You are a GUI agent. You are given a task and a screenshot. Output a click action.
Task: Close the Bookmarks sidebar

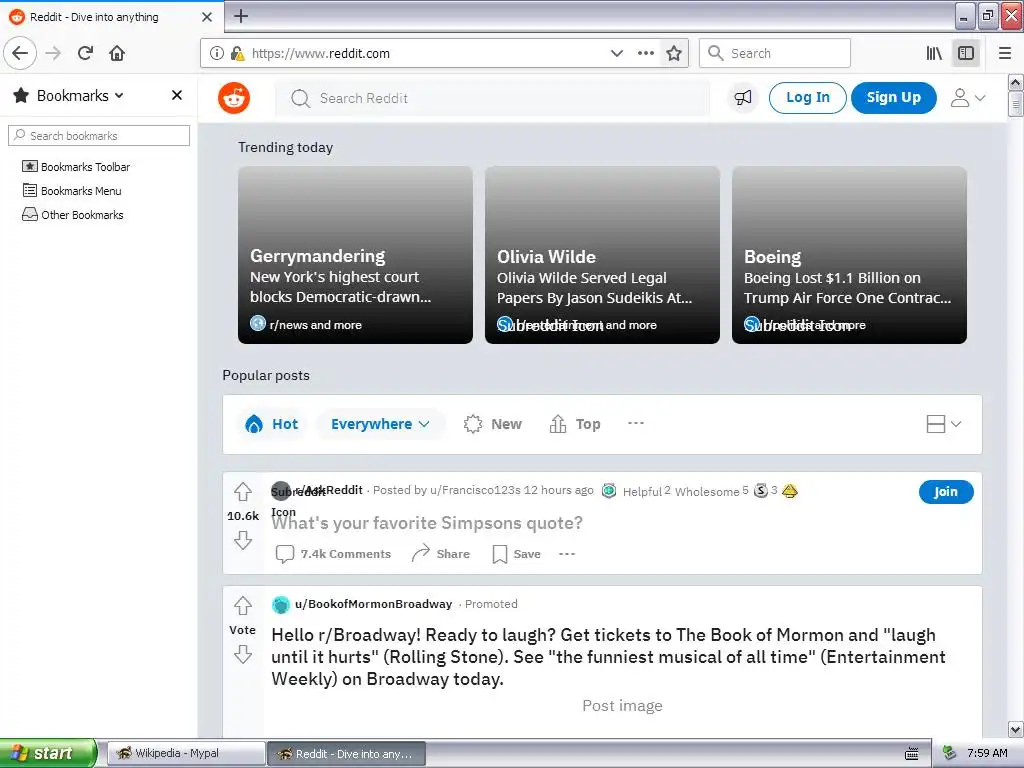(x=176, y=95)
